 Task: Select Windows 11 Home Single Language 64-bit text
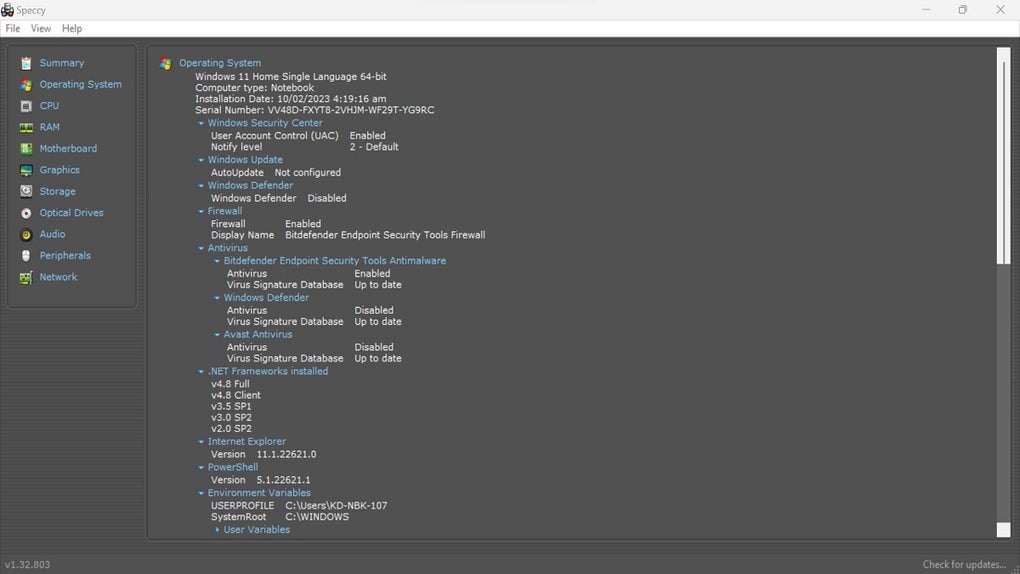(x=291, y=76)
